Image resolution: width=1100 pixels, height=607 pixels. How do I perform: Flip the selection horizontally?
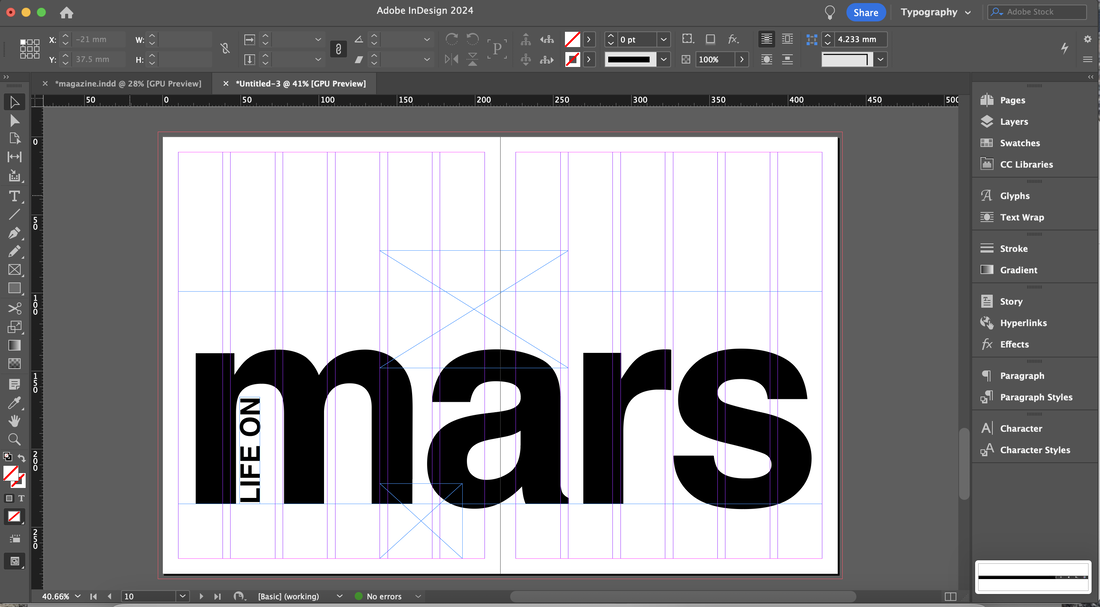[x=452, y=60]
